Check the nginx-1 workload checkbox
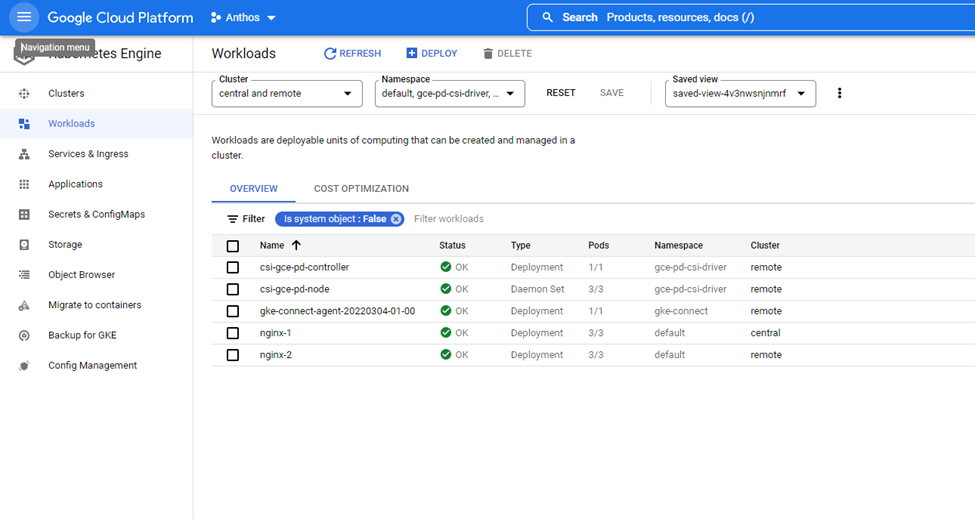 point(233,333)
